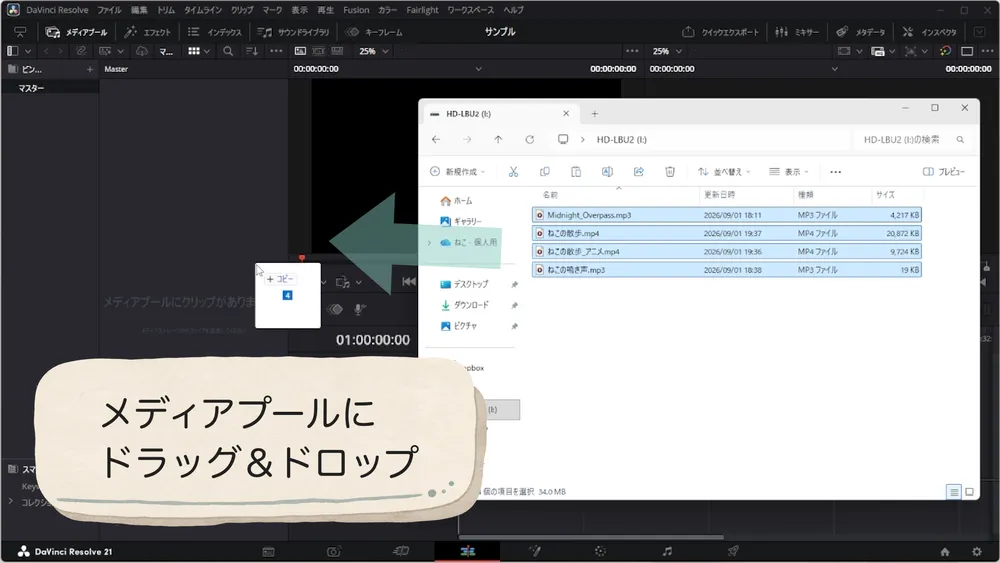
Task: Select ねこの鳴き声.mp3 file
Action: coord(726,270)
